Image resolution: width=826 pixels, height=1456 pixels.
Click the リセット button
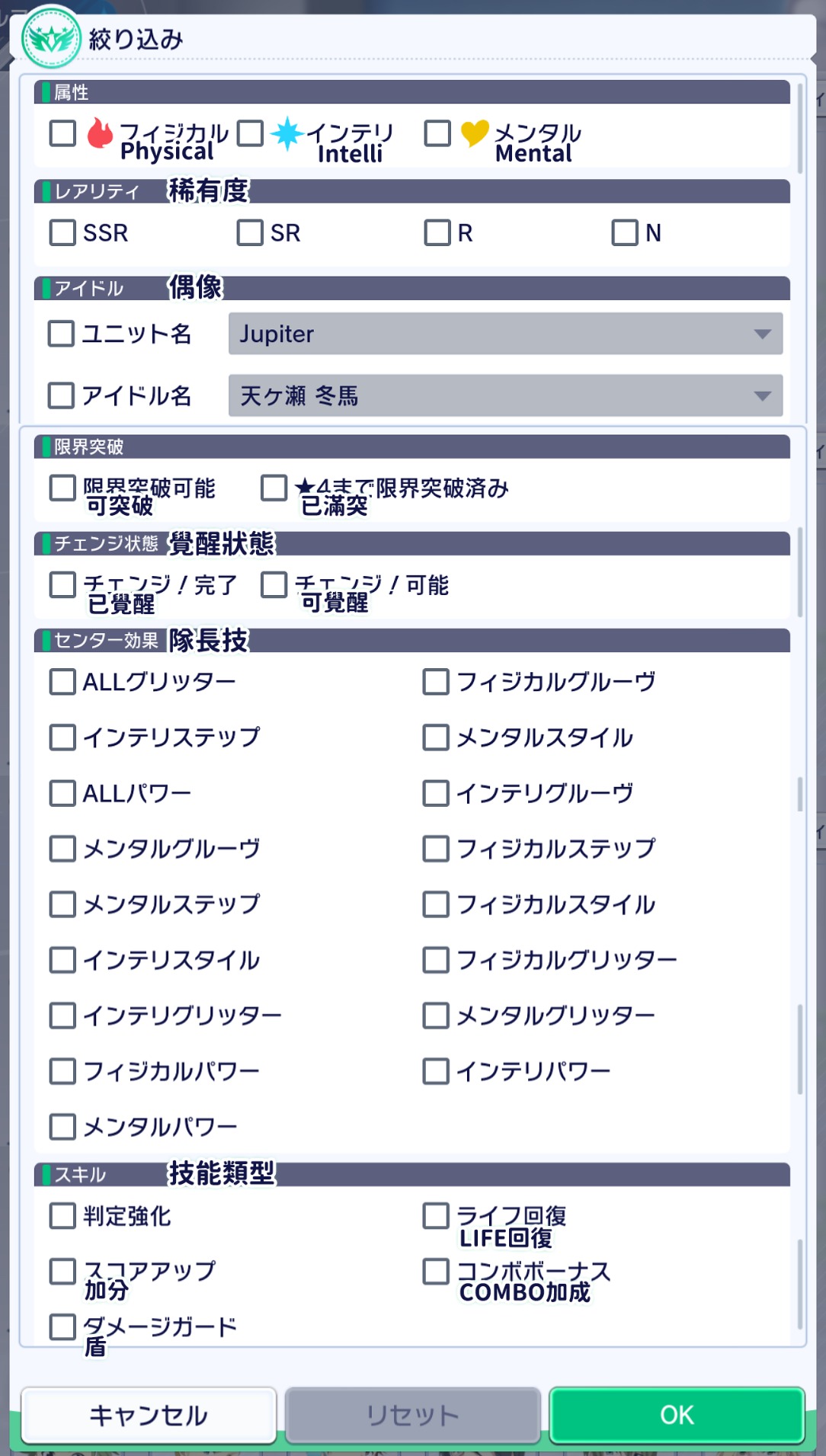pos(412,1415)
